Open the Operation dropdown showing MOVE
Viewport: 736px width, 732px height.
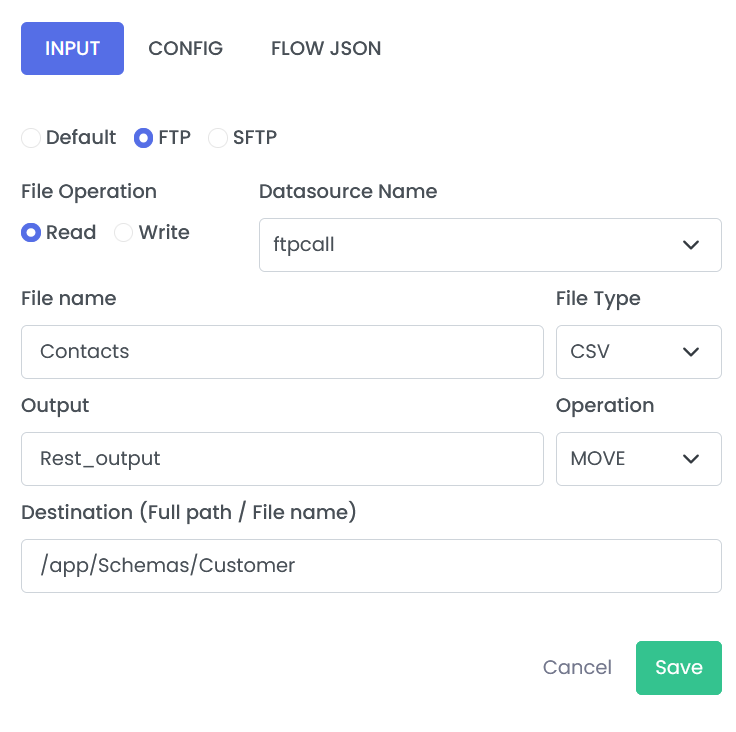pyautogui.click(x=638, y=459)
